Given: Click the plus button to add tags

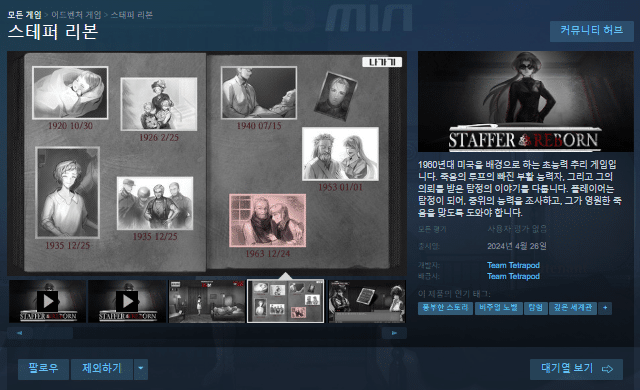Looking at the screenshot, I should coord(605,308).
